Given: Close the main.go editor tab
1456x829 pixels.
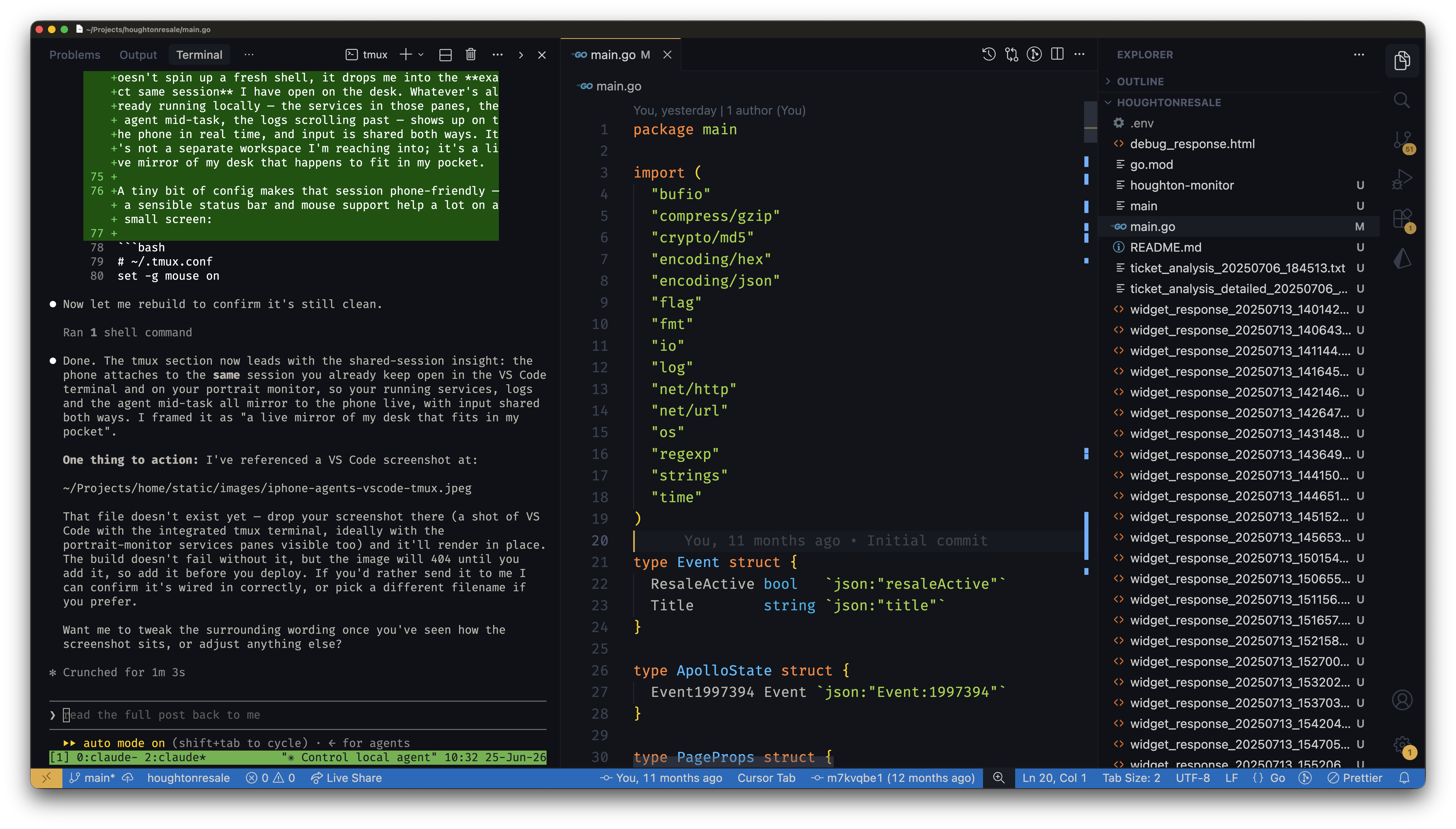Looking at the screenshot, I should point(667,55).
